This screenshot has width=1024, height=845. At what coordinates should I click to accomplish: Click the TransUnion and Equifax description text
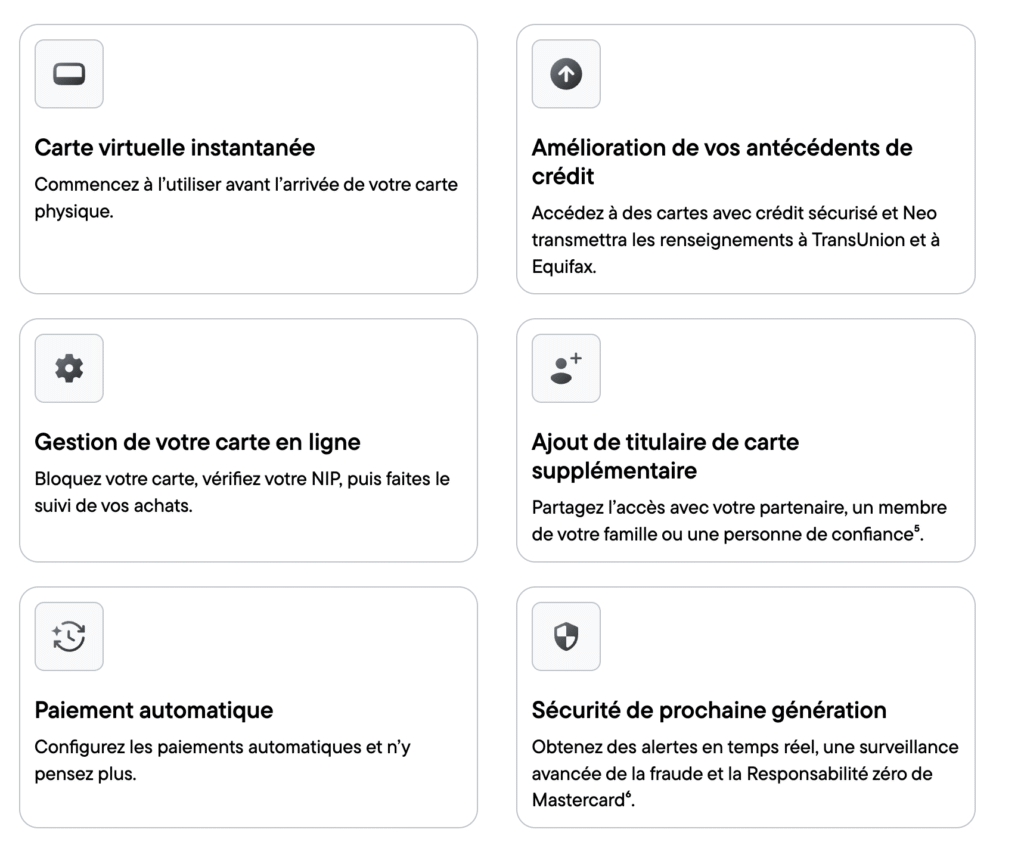pos(735,240)
